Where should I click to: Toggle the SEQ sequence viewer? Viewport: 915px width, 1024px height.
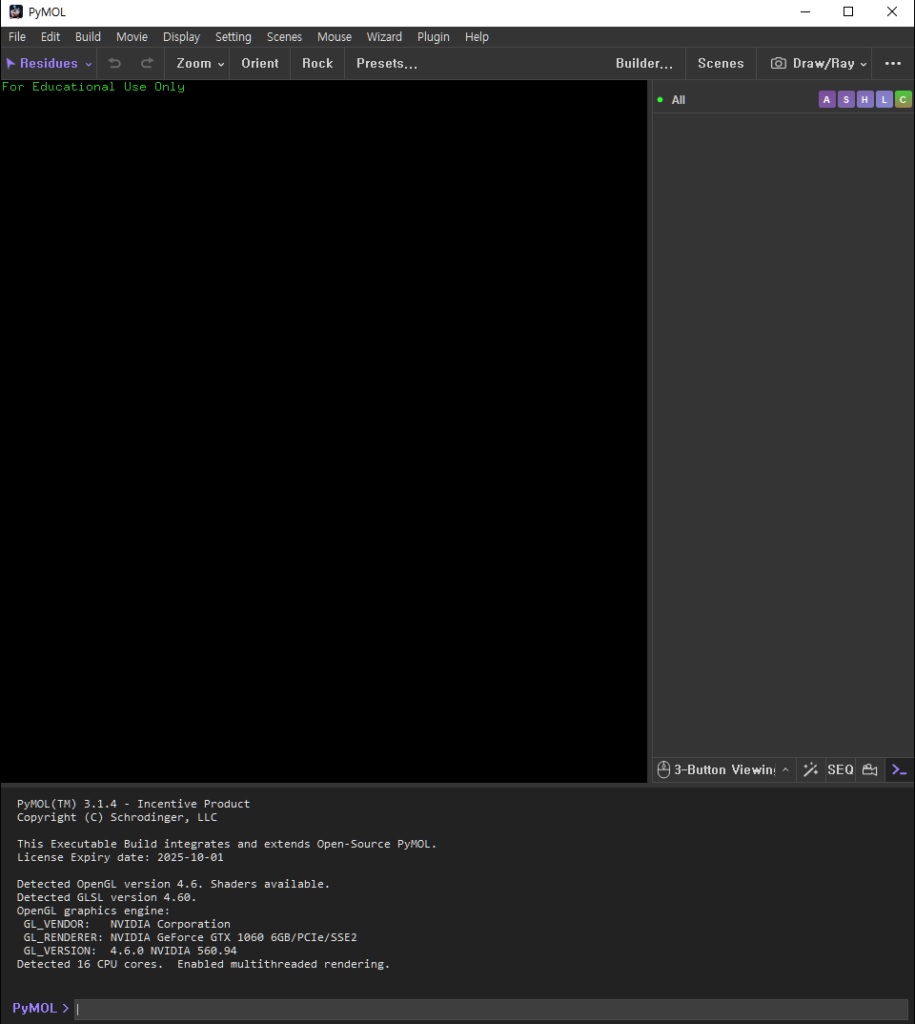[840, 769]
